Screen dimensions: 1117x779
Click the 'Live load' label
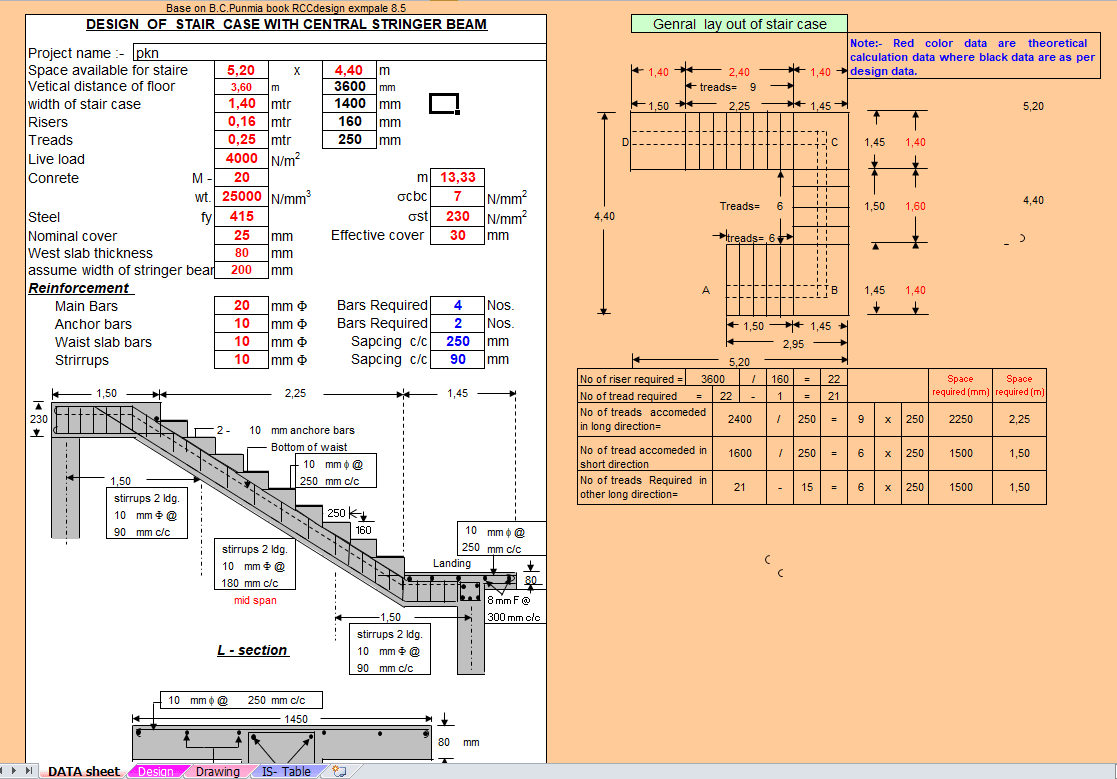point(56,159)
